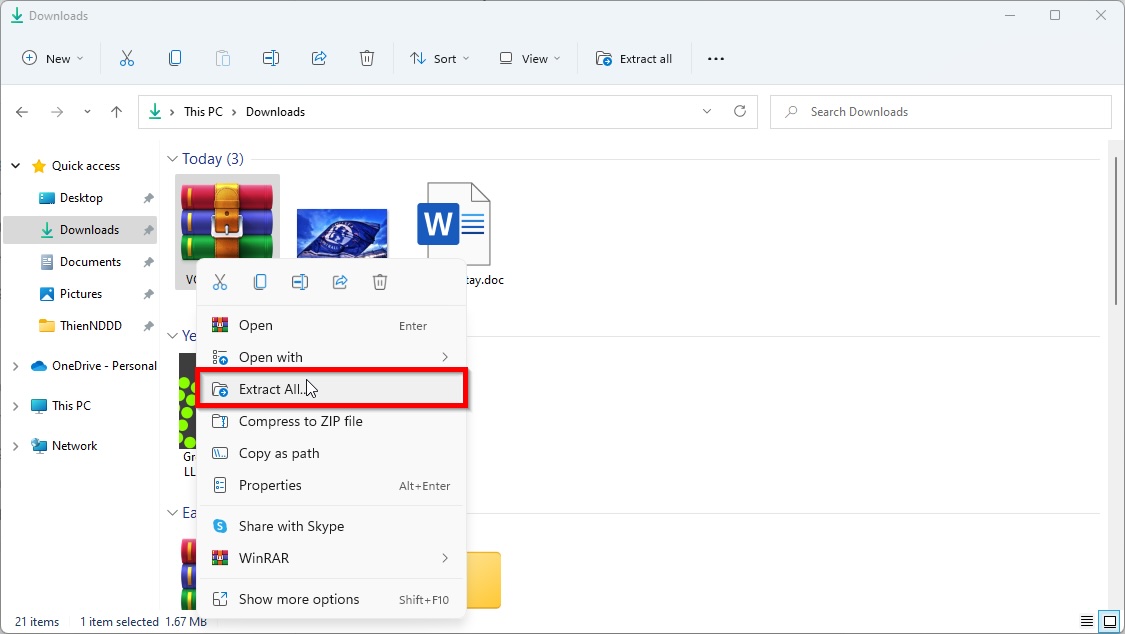Click Extract all in the toolbar
This screenshot has width=1125, height=634.
(634, 59)
